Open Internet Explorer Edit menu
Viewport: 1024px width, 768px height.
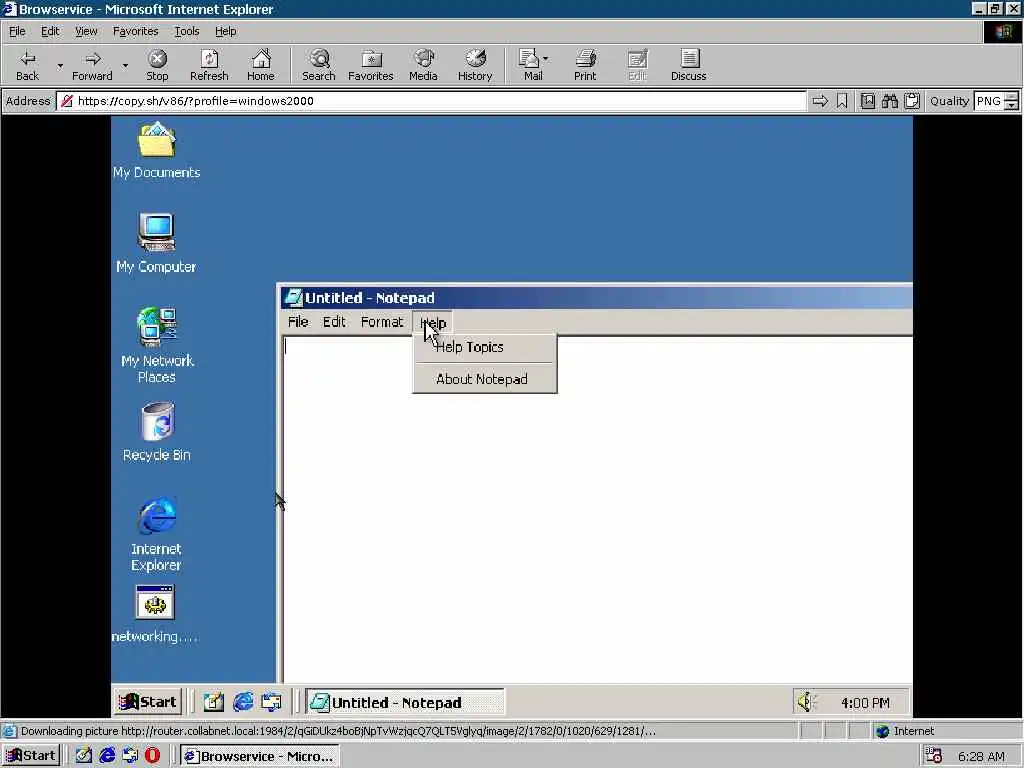coord(50,31)
